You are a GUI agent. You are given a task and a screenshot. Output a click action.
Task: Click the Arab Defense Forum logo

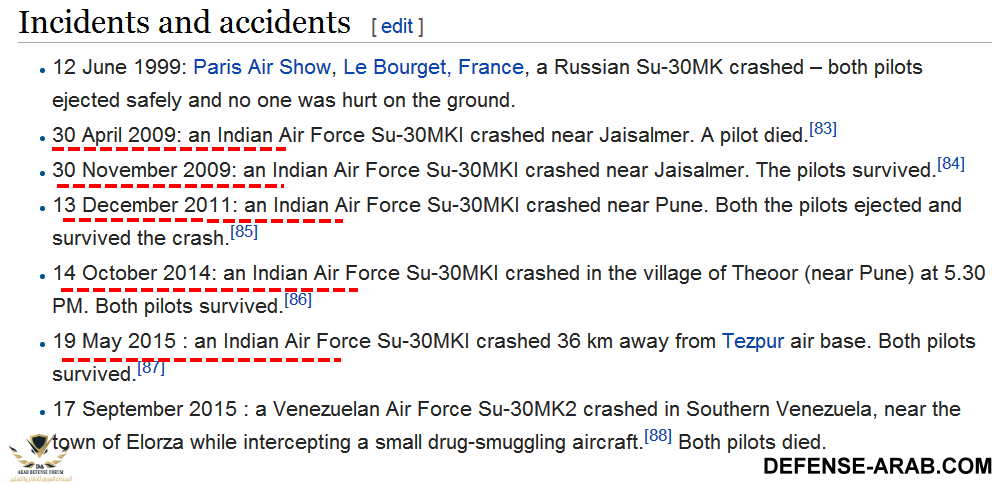(40, 457)
